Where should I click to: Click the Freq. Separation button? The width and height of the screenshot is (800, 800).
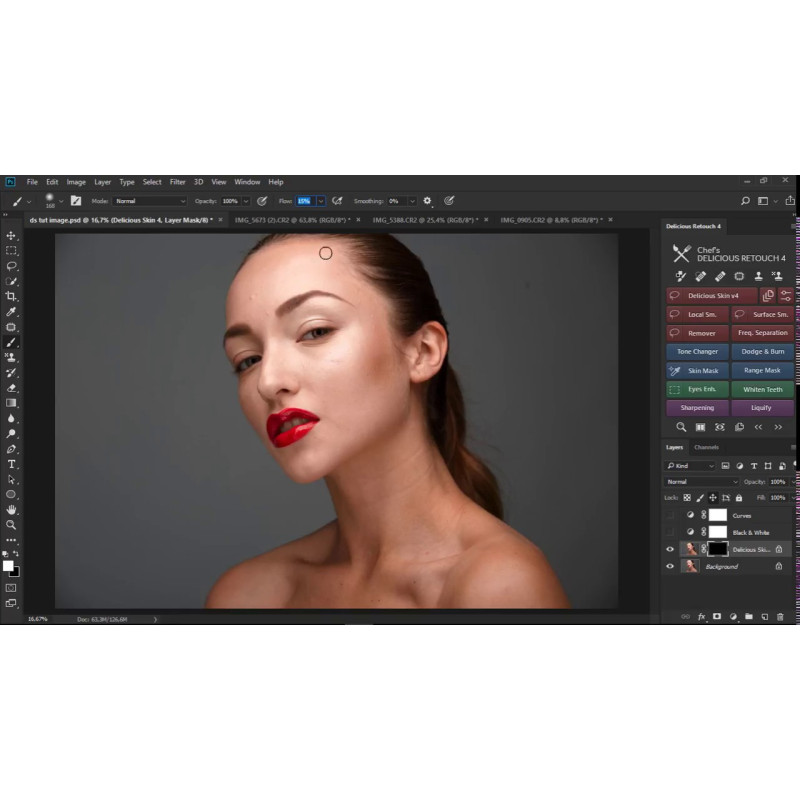[x=762, y=333]
